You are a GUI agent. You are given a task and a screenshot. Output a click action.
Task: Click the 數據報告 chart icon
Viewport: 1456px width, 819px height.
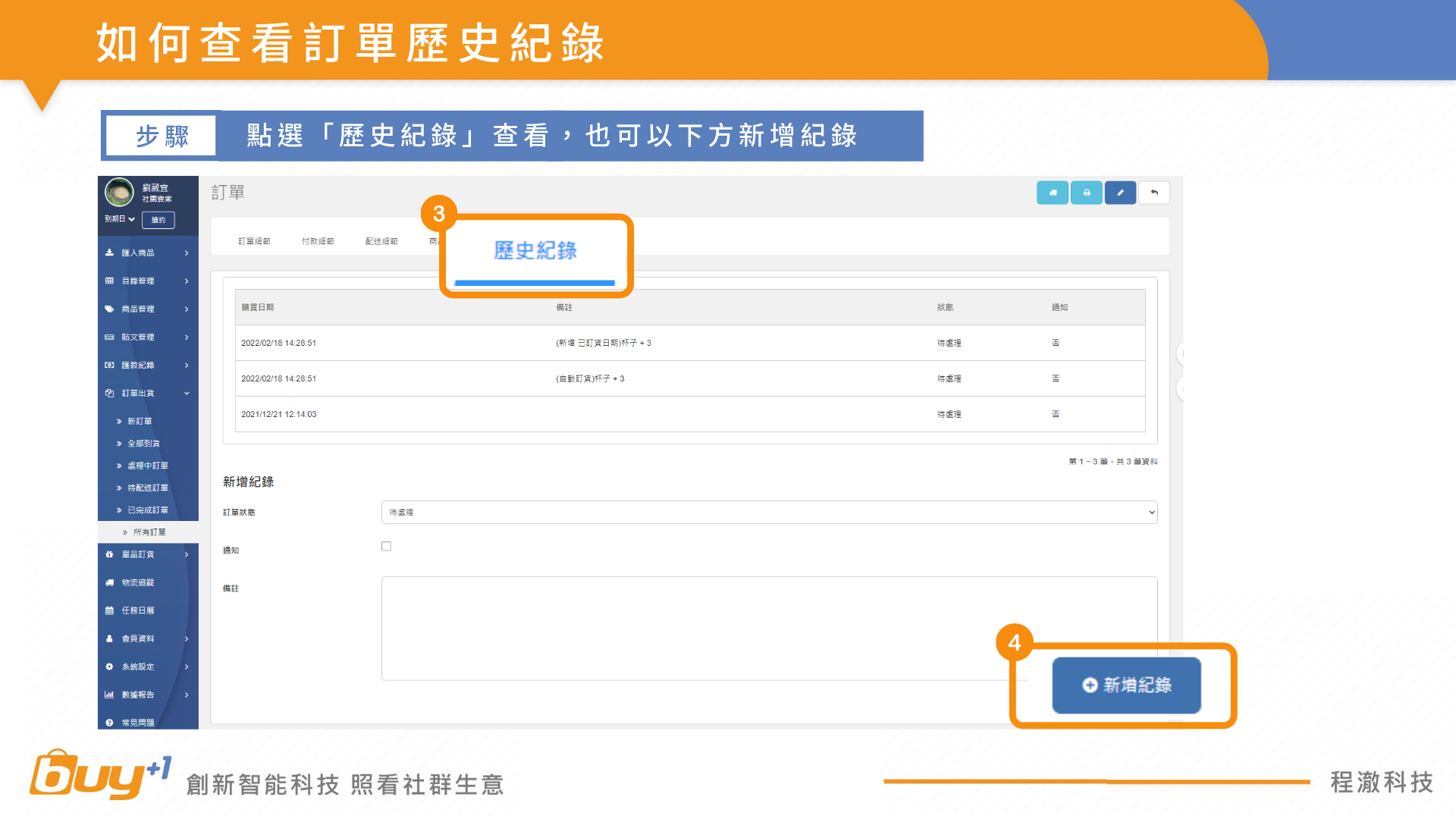[109, 695]
